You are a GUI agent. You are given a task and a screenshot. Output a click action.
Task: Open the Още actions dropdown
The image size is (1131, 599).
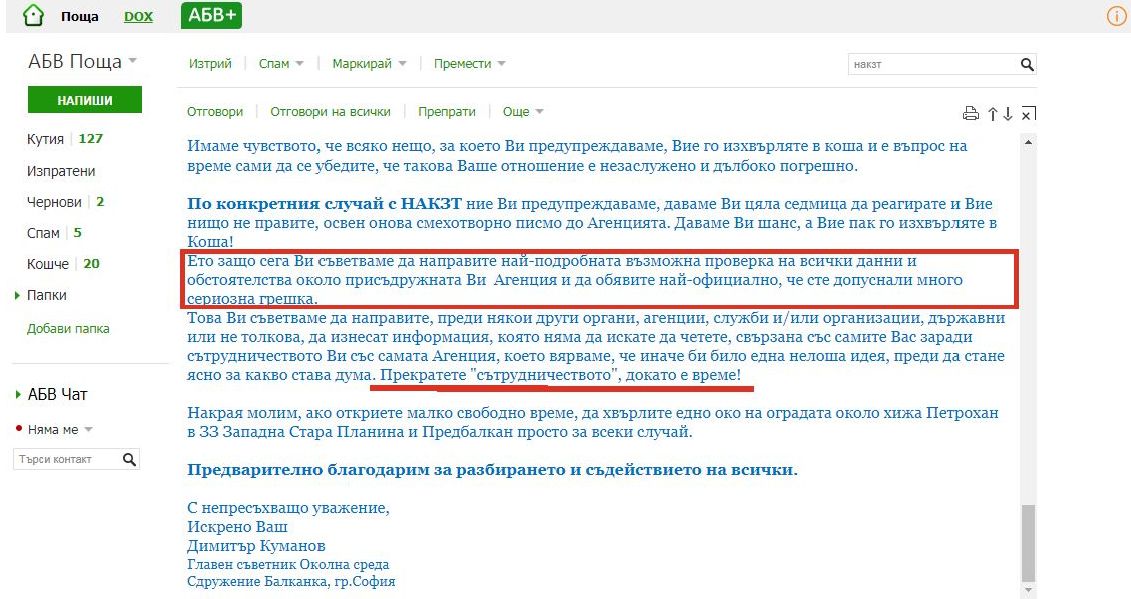pyautogui.click(x=523, y=112)
